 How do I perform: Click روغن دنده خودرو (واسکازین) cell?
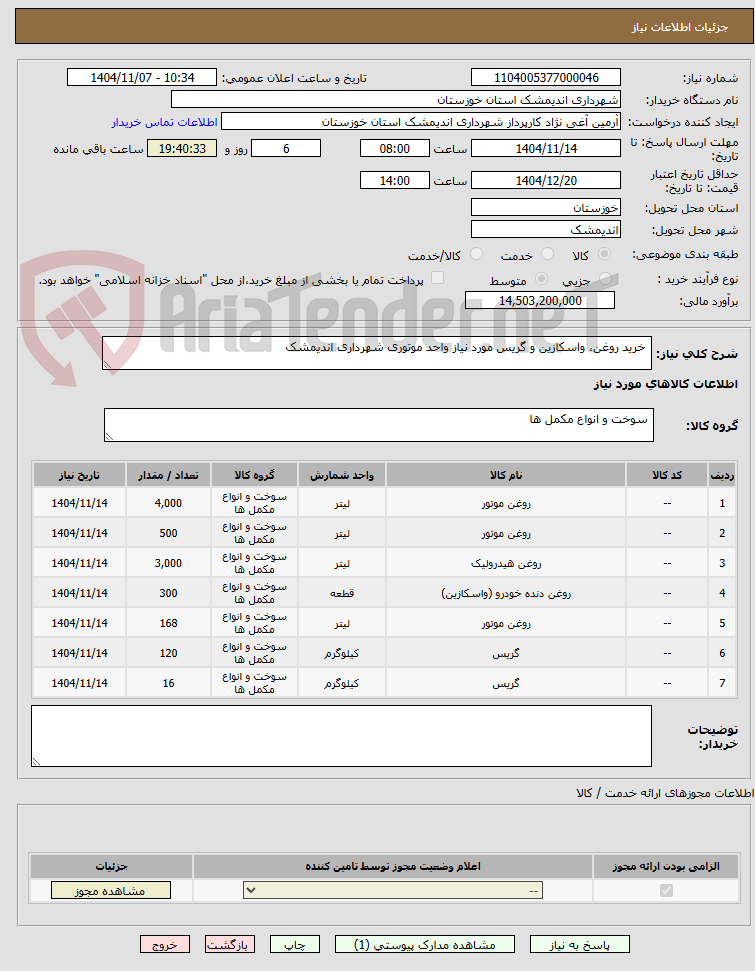click(505, 593)
